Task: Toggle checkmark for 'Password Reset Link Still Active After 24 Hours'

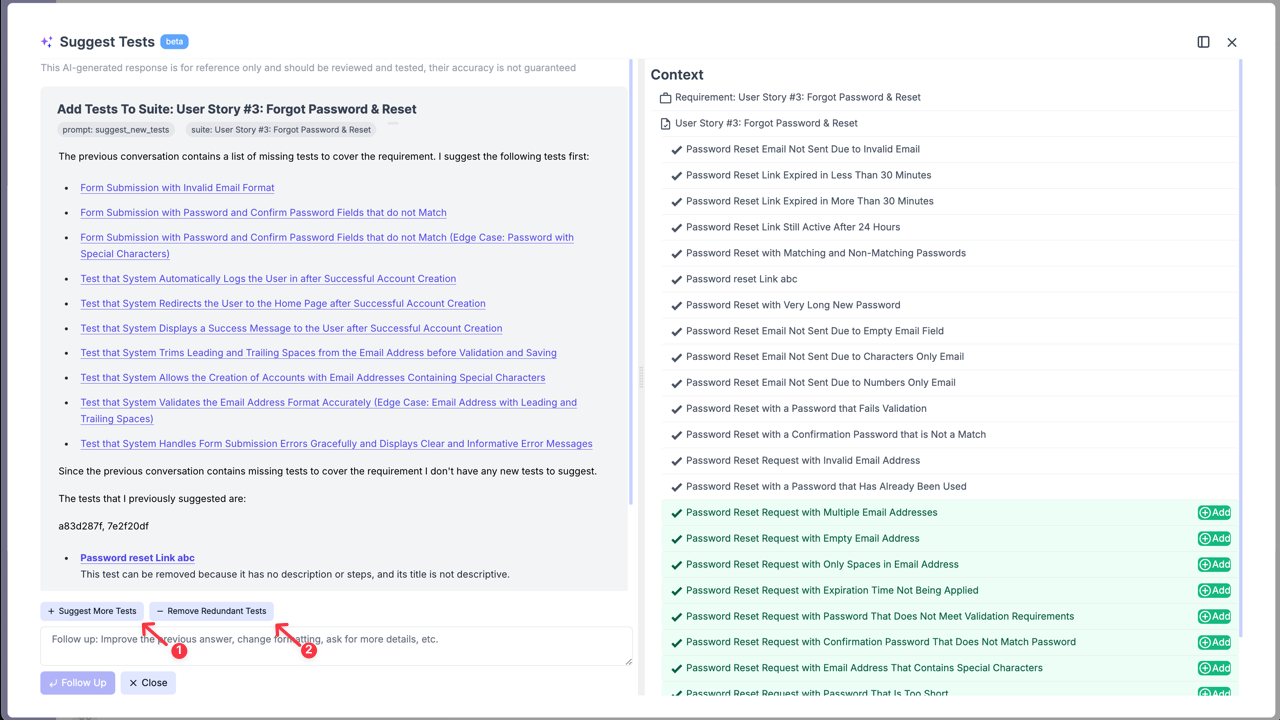Action: pos(677,228)
